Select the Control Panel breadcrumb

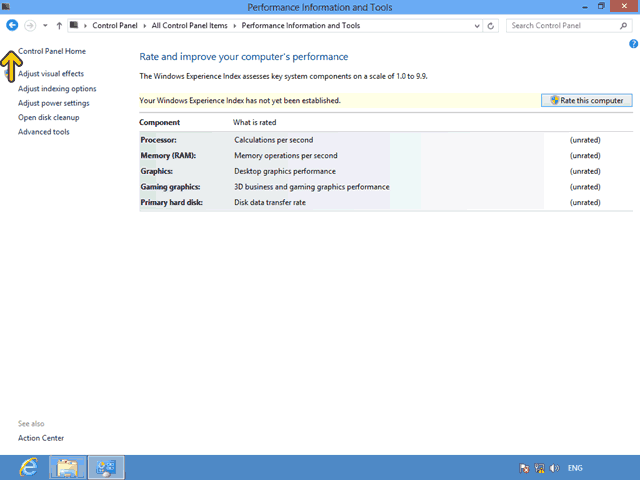coord(115,25)
